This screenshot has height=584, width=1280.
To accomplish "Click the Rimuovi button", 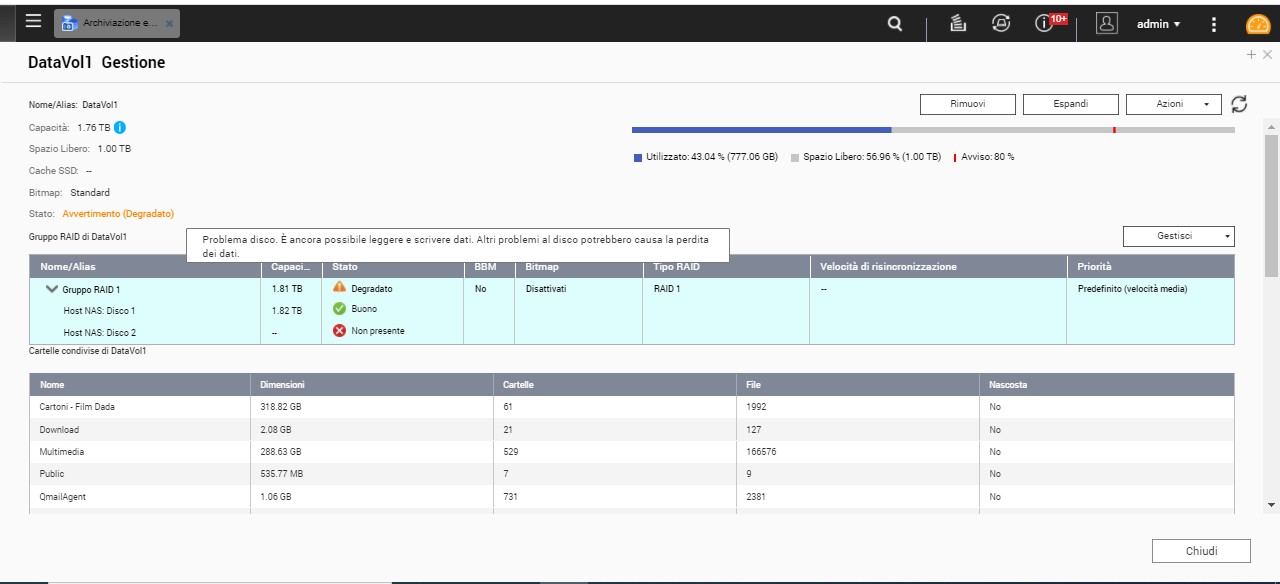I will point(967,104).
